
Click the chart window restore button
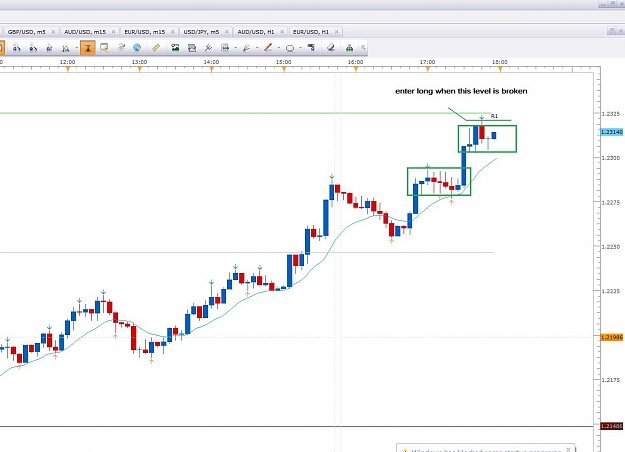[x=612, y=31]
